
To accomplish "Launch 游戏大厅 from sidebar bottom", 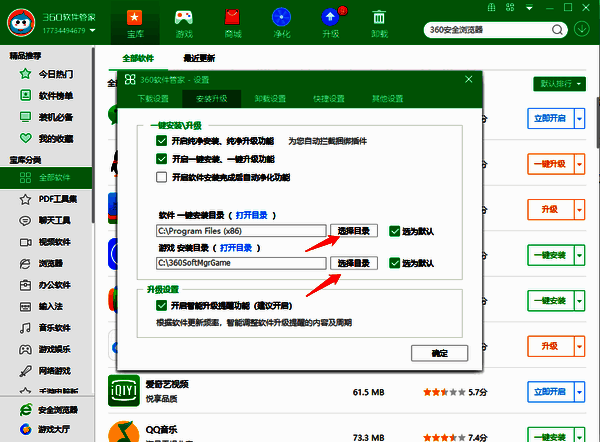I will (44, 429).
